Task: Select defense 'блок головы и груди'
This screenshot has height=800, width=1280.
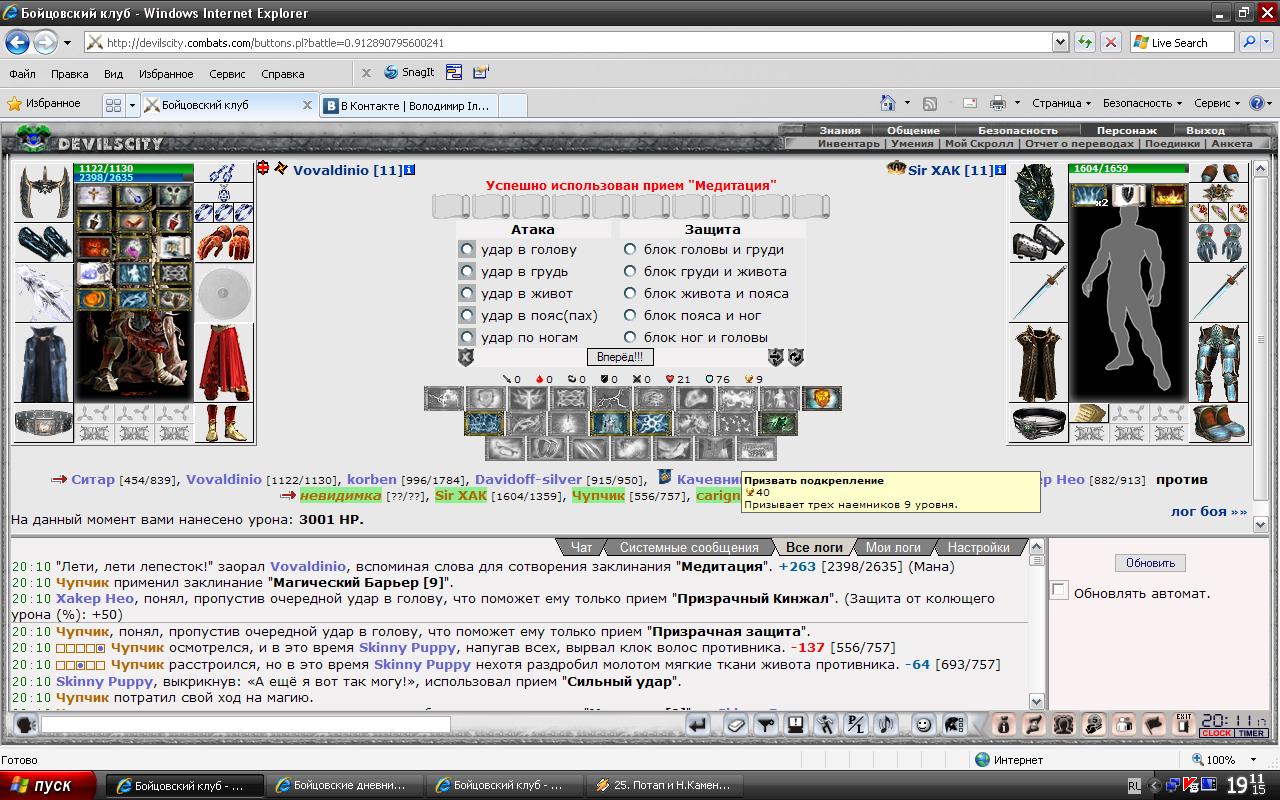Action: (x=630, y=249)
